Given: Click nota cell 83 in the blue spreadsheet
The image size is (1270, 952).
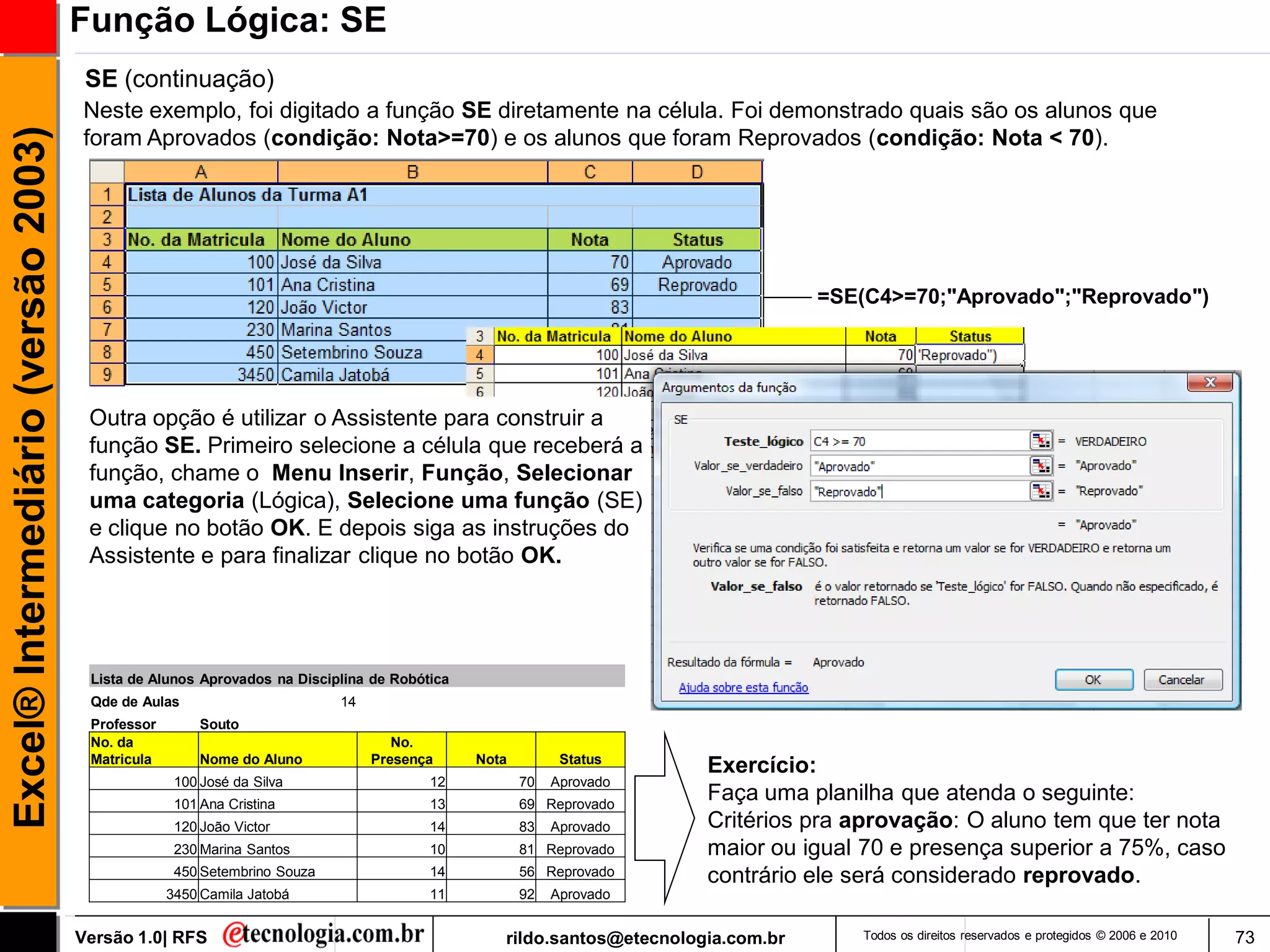Looking at the screenshot, I should coord(590,307).
